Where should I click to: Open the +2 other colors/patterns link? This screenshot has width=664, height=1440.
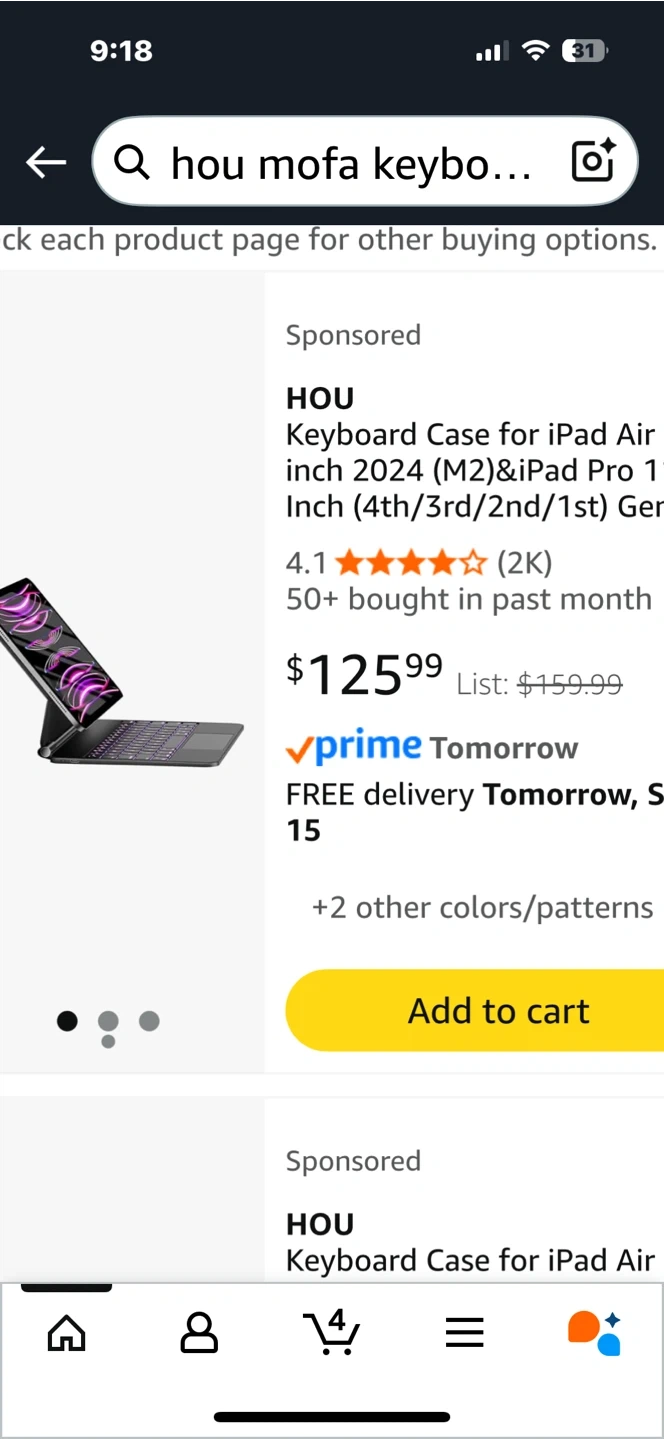(x=482, y=907)
